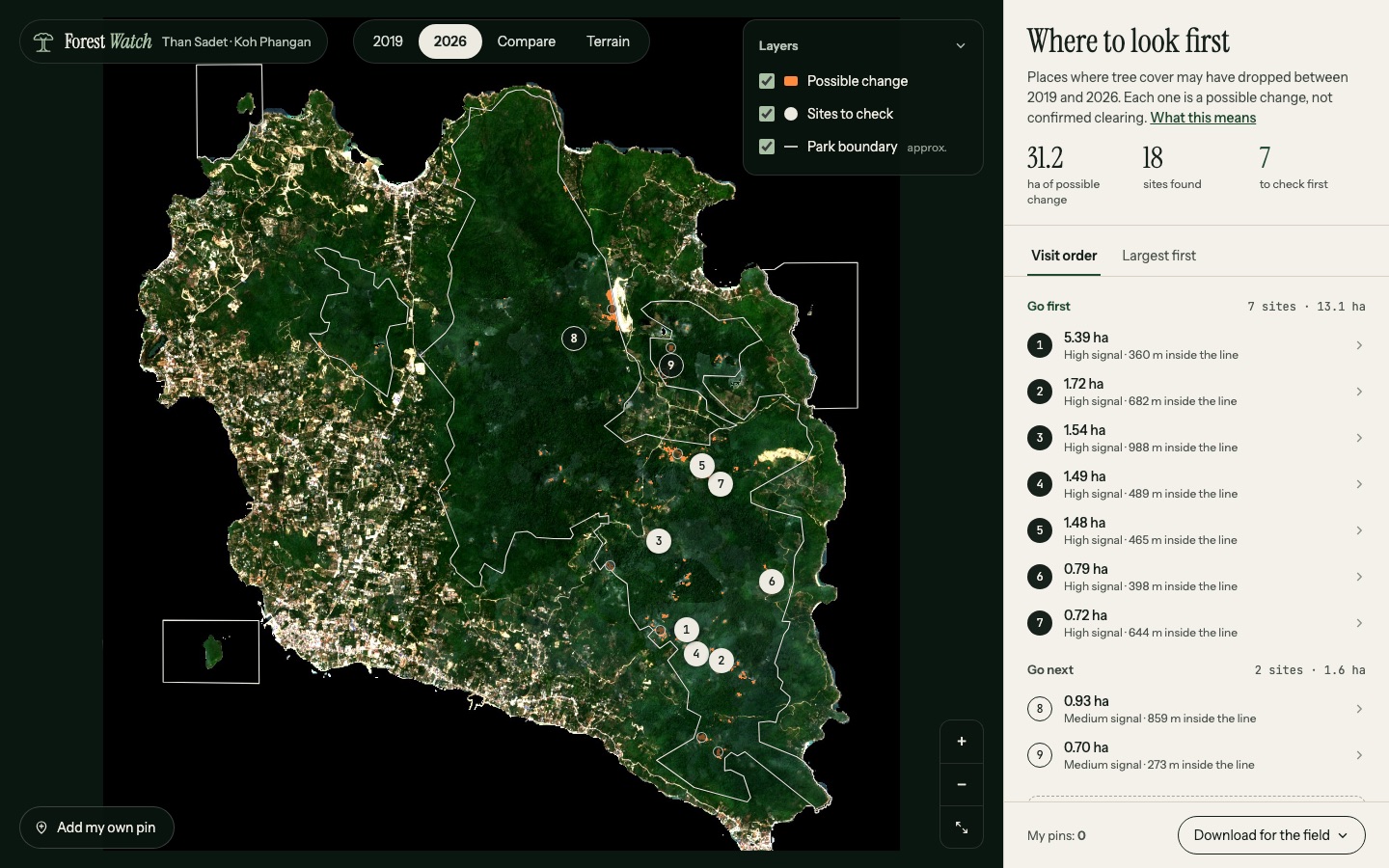Select map marker number 8
The height and width of the screenshot is (868, 1389).
574,339
